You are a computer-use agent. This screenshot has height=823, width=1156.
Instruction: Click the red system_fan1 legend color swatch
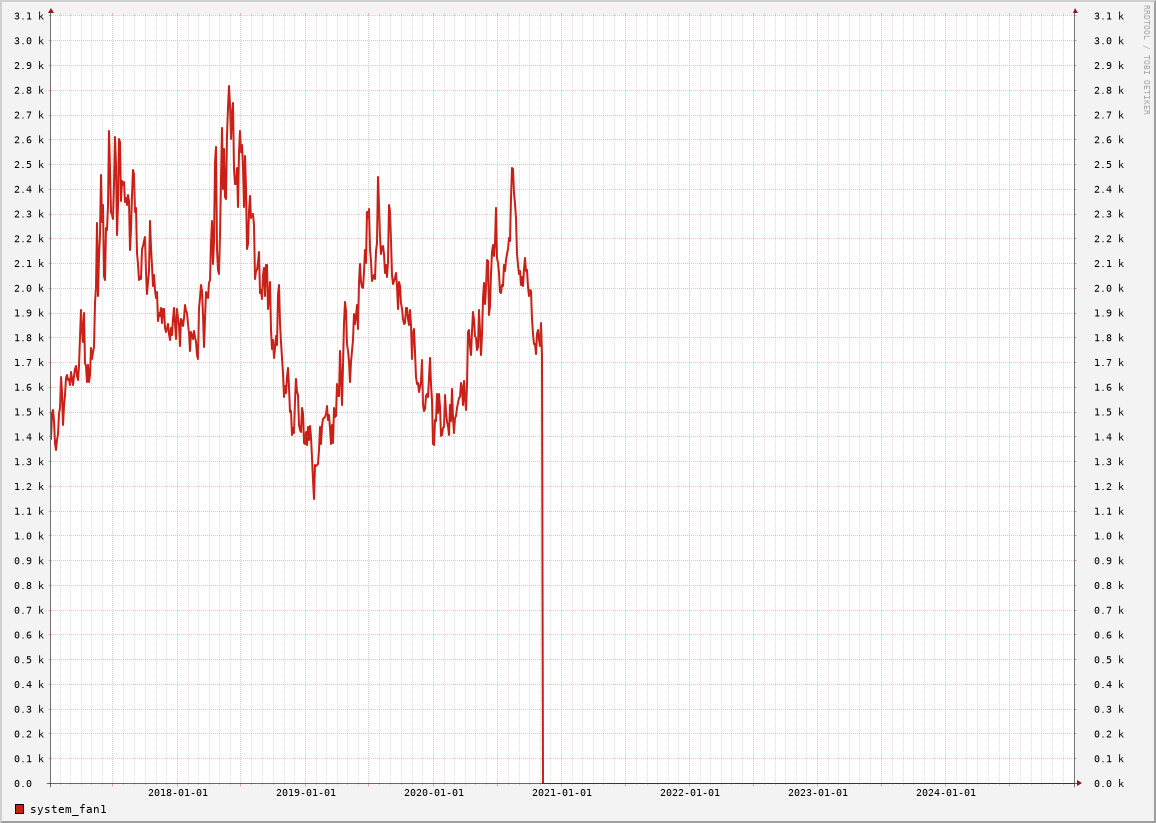[x=19, y=809]
